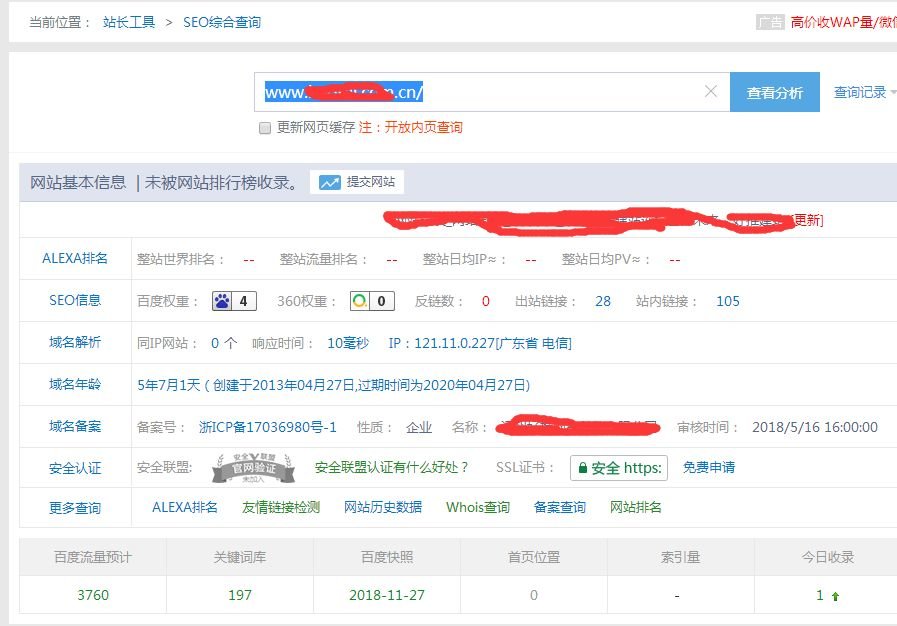The height and width of the screenshot is (626, 897).
Task: Clear the URL using the X icon
Action: pyautogui.click(x=710, y=91)
